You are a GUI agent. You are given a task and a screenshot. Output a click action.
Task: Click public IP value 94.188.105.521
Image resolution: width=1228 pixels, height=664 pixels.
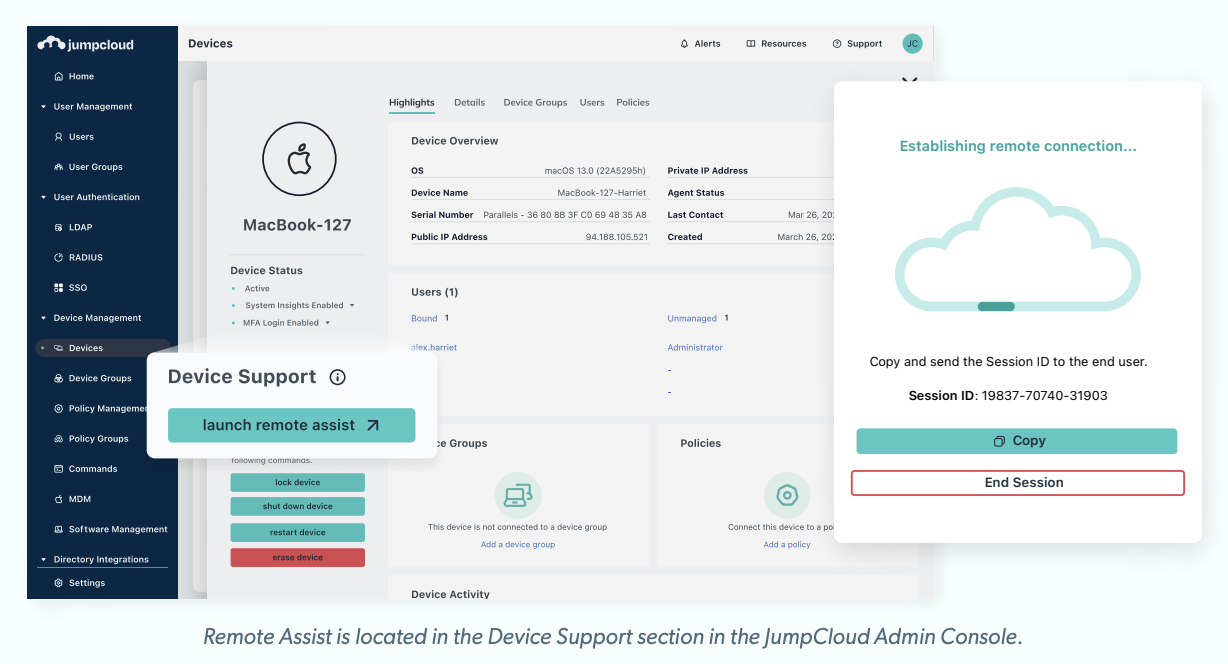click(617, 237)
